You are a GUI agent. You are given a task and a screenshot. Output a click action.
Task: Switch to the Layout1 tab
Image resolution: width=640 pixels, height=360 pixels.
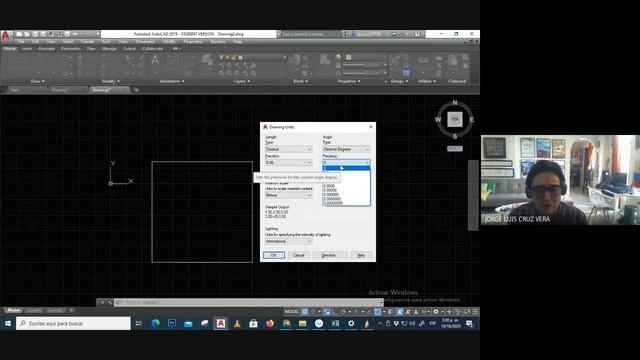coord(33,311)
